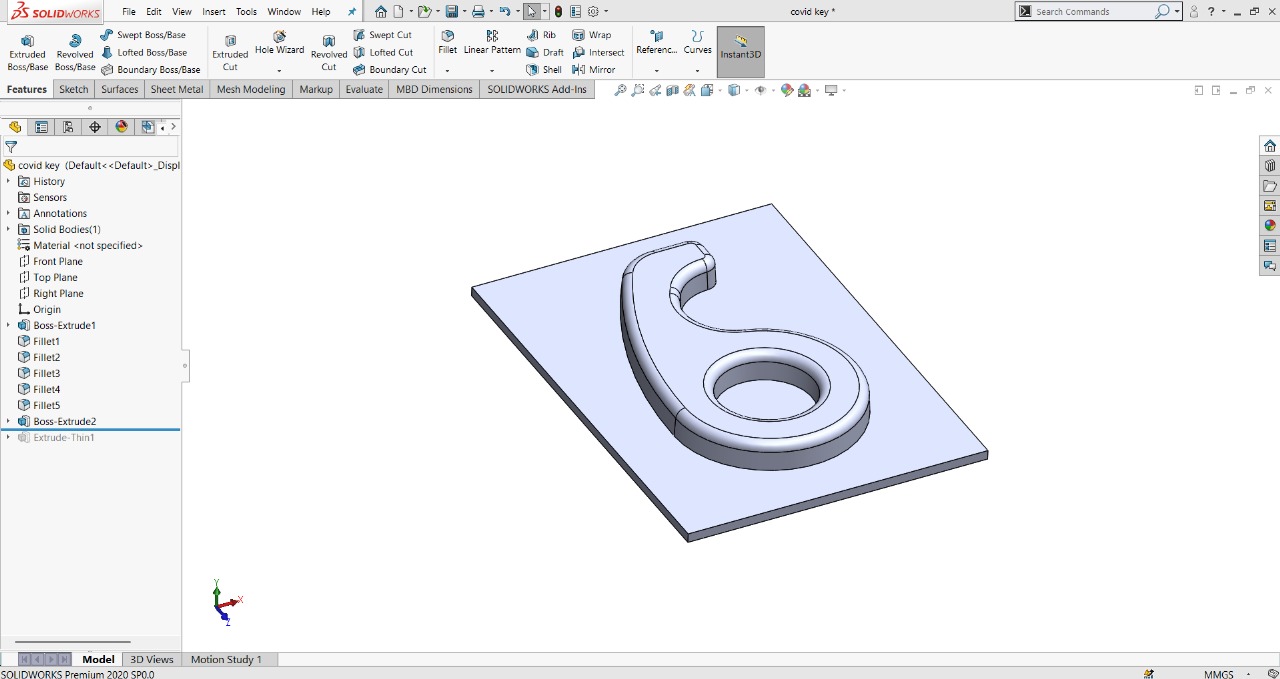Select the Linear Pattern tool
The width and height of the screenshot is (1280, 679).
(492, 43)
